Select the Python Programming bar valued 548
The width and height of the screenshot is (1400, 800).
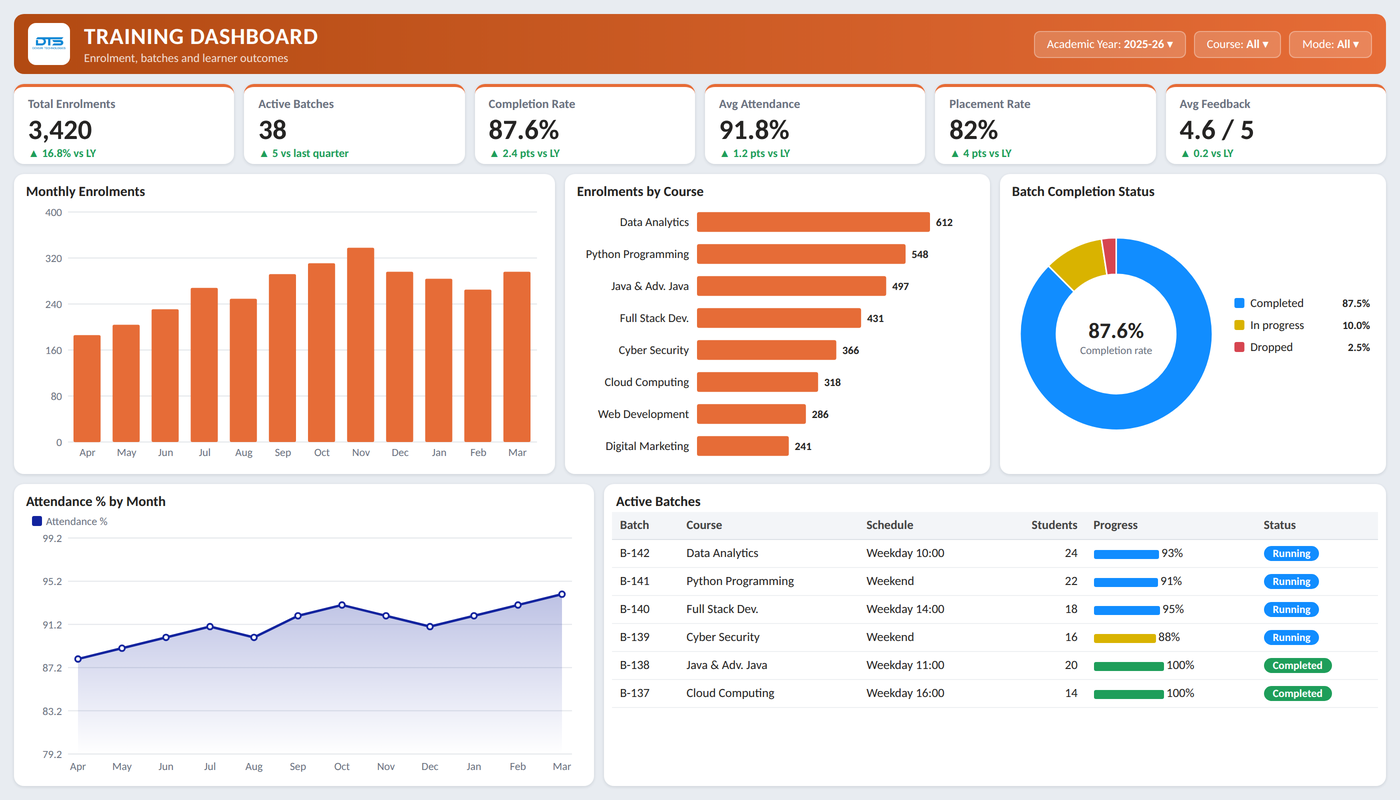click(x=801, y=254)
